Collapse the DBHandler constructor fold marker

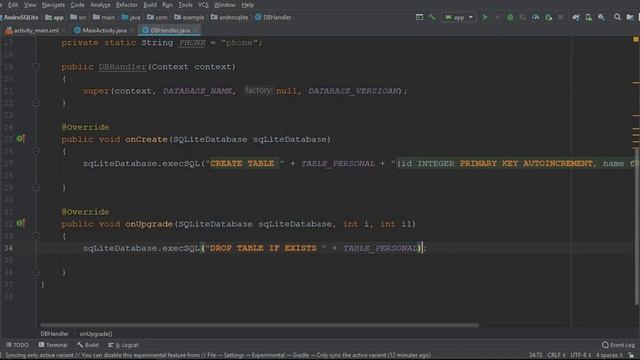(x=36, y=67)
